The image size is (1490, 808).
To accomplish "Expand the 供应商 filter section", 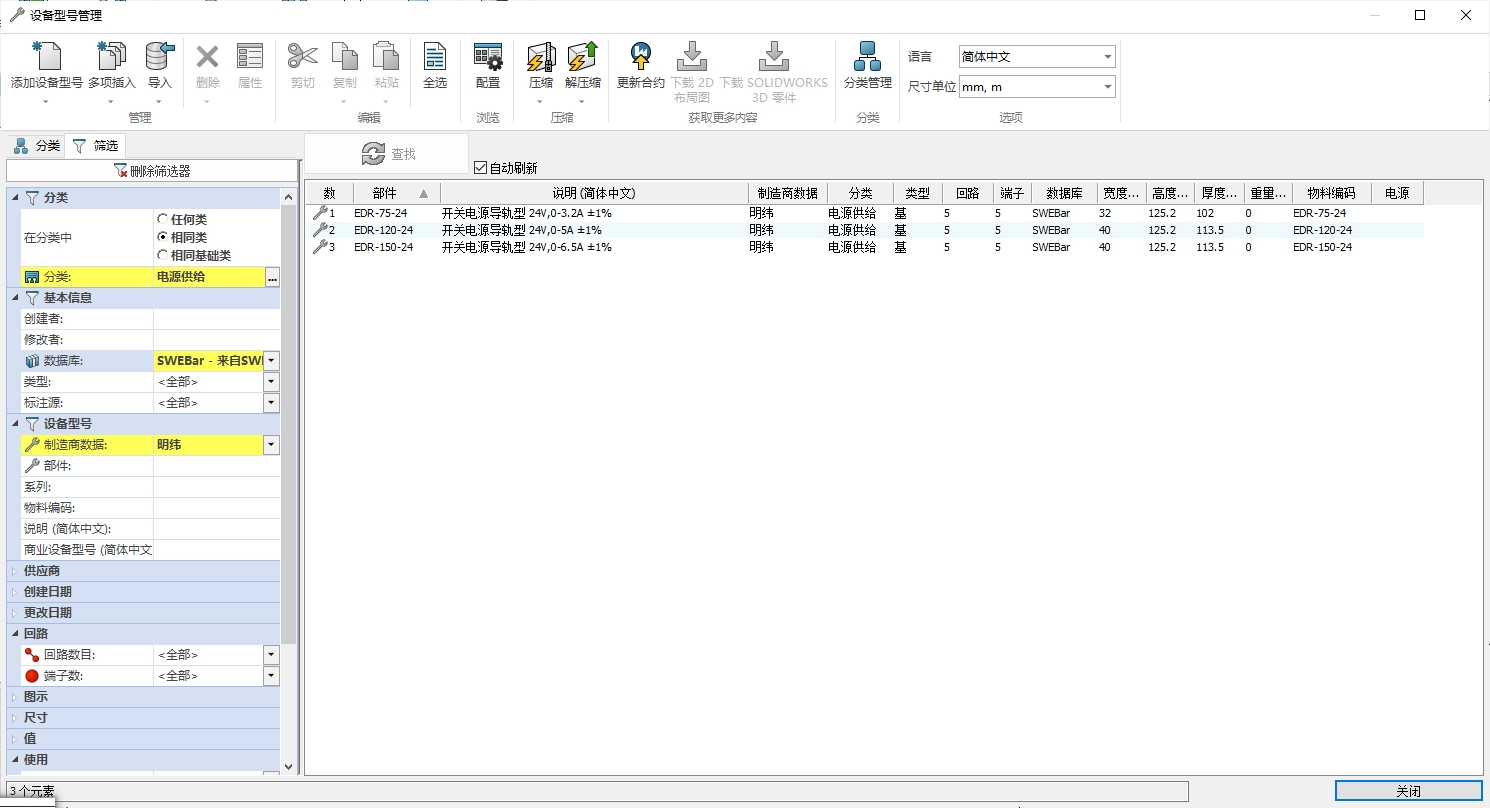I will [x=42, y=570].
